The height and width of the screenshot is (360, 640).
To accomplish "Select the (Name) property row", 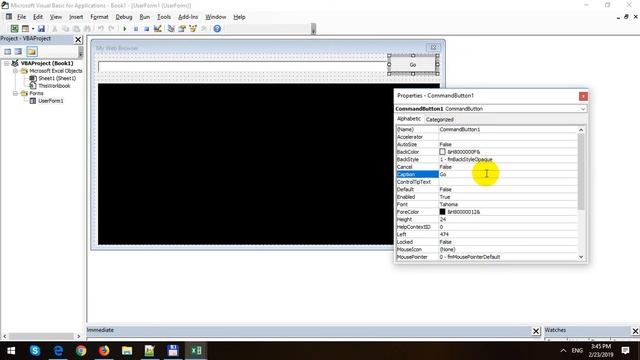I will pos(487,129).
